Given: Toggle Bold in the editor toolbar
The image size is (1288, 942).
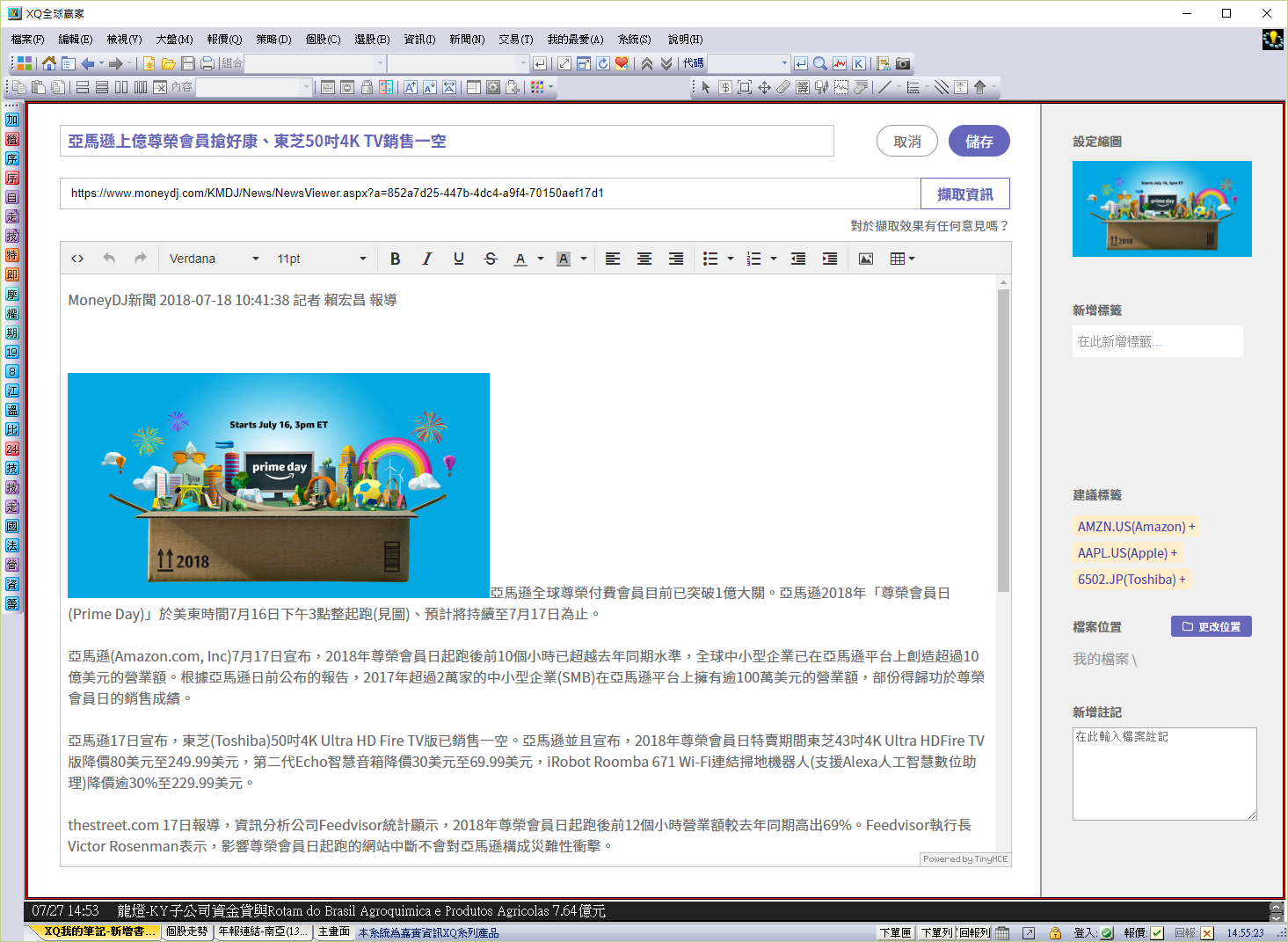Looking at the screenshot, I should click(396, 259).
